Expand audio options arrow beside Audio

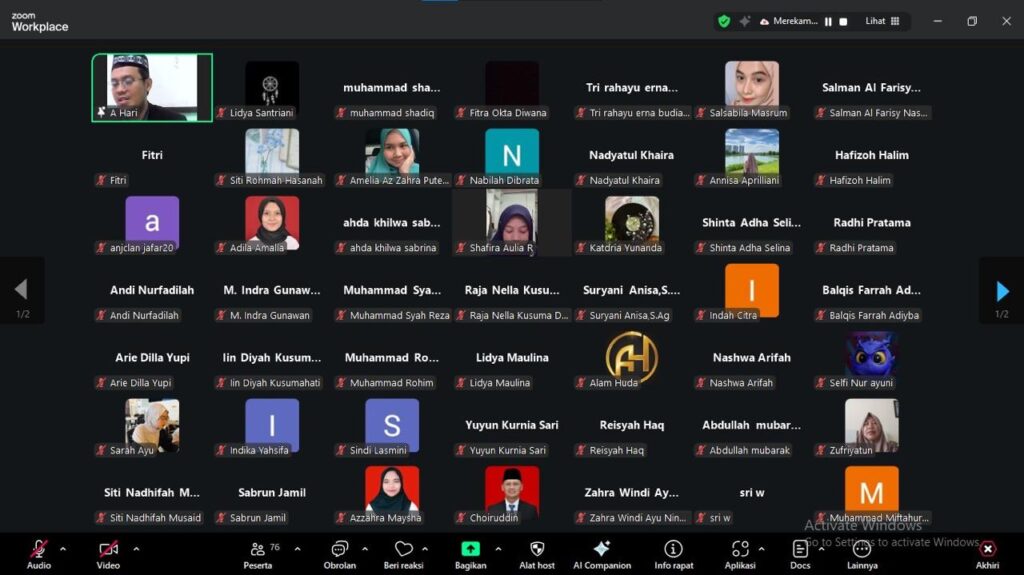(63, 548)
